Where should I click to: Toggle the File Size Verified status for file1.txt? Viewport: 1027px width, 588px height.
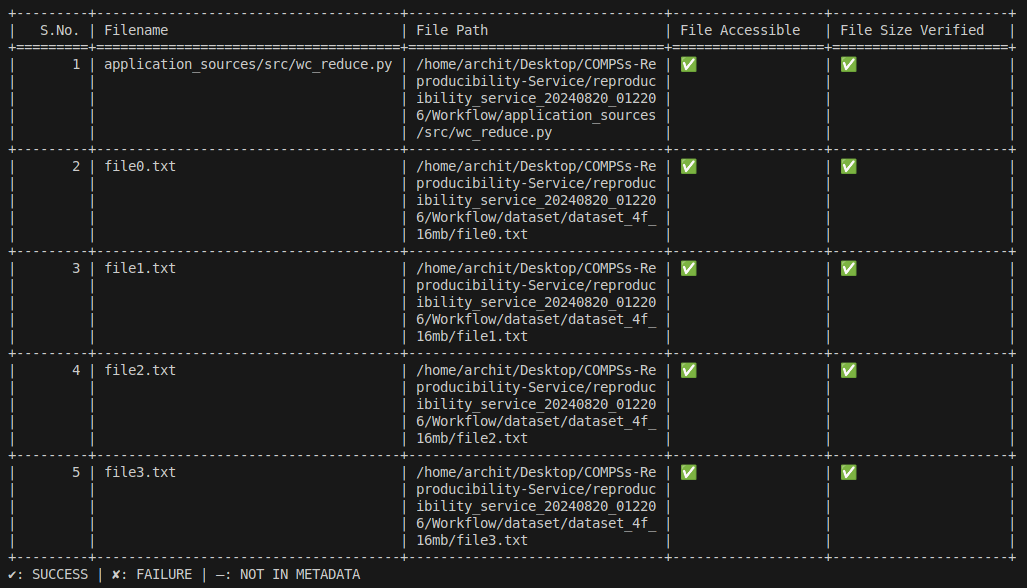[x=847, y=268]
